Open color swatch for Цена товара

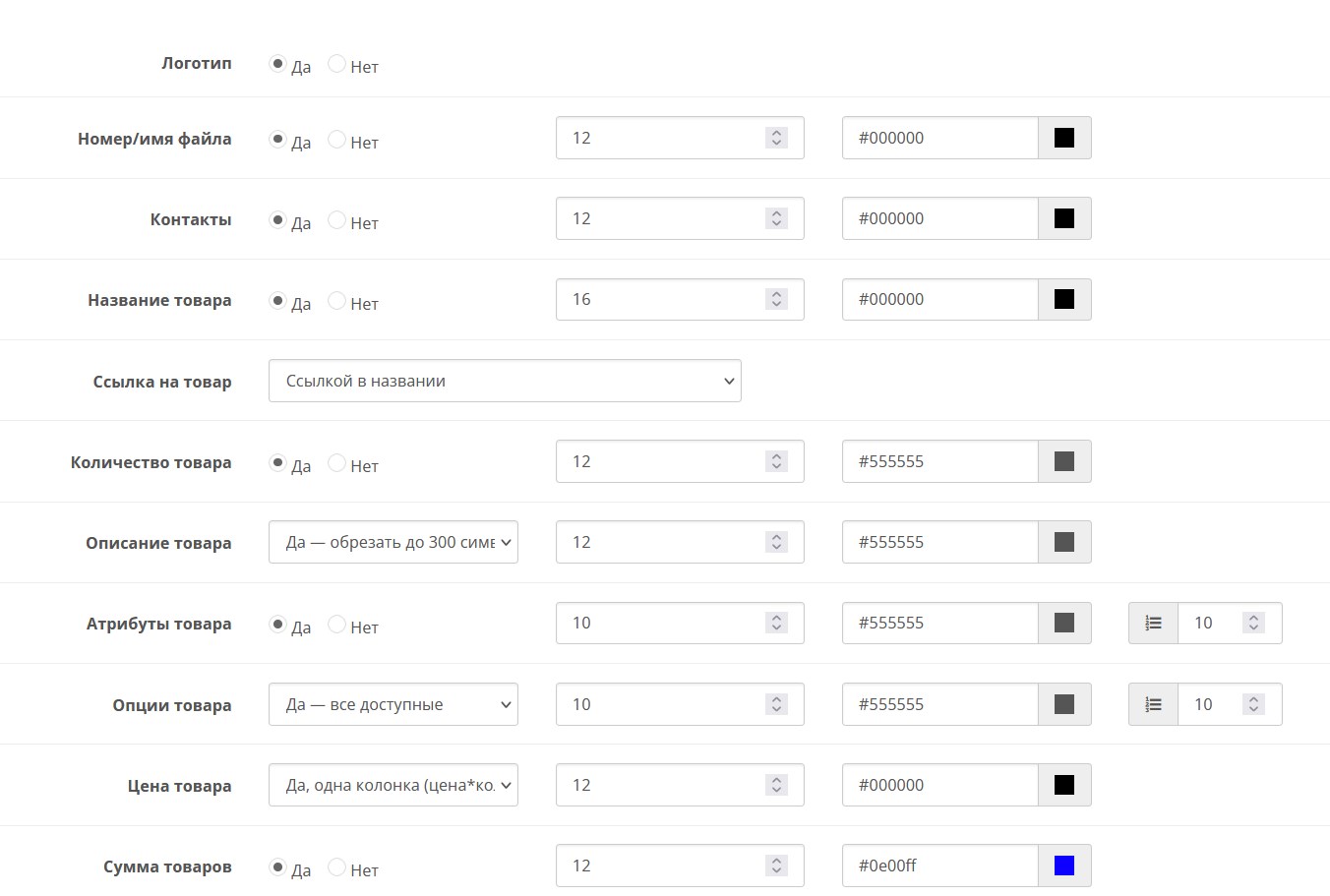(1063, 786)
